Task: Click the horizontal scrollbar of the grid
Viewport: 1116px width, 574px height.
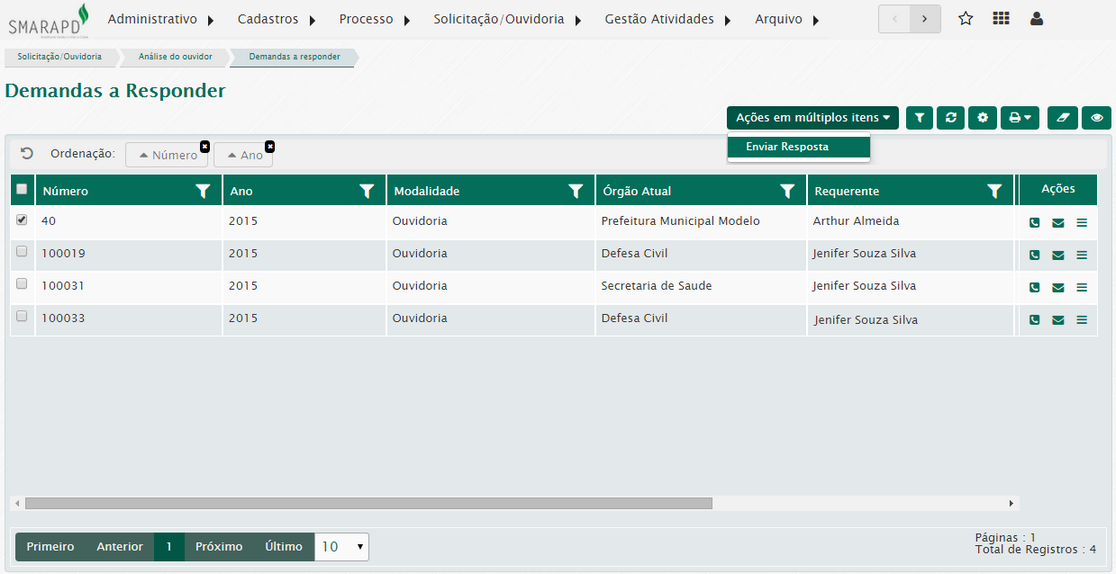Action: tap(368, 503)
